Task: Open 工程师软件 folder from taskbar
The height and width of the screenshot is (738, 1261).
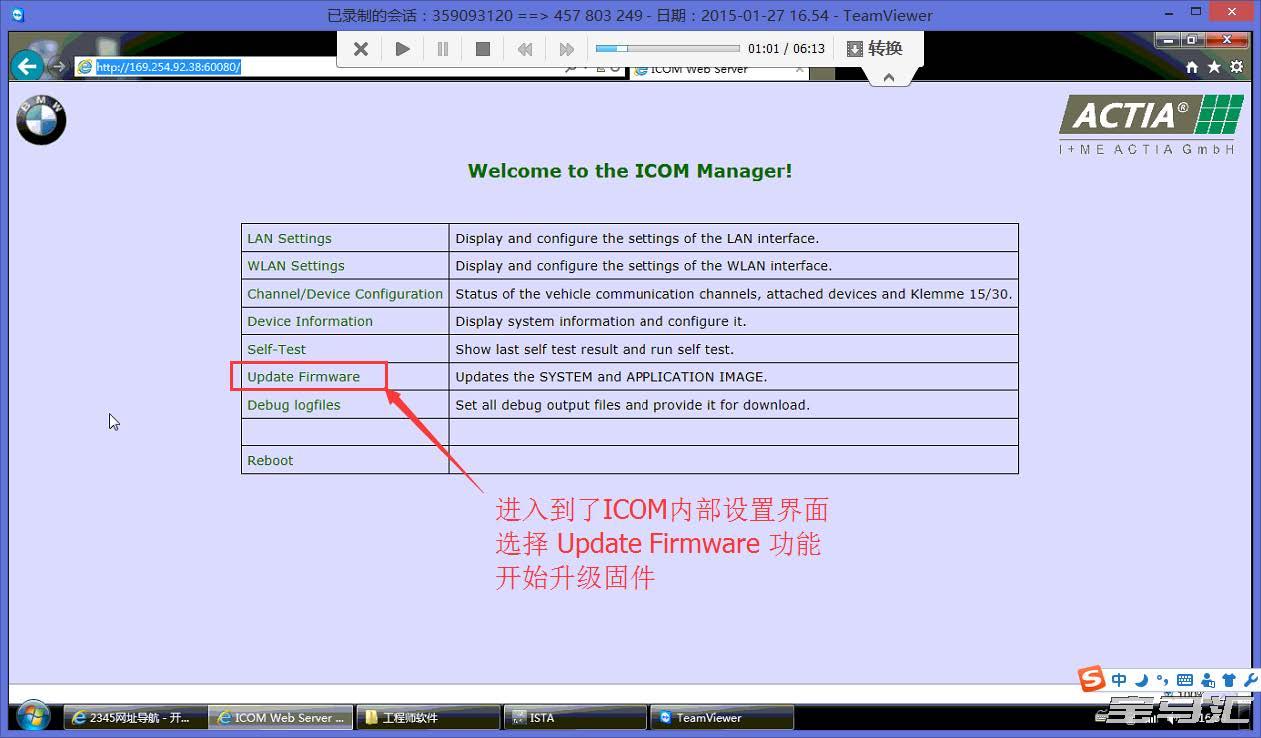Action: pyautogui.click(x=427, y=718)
